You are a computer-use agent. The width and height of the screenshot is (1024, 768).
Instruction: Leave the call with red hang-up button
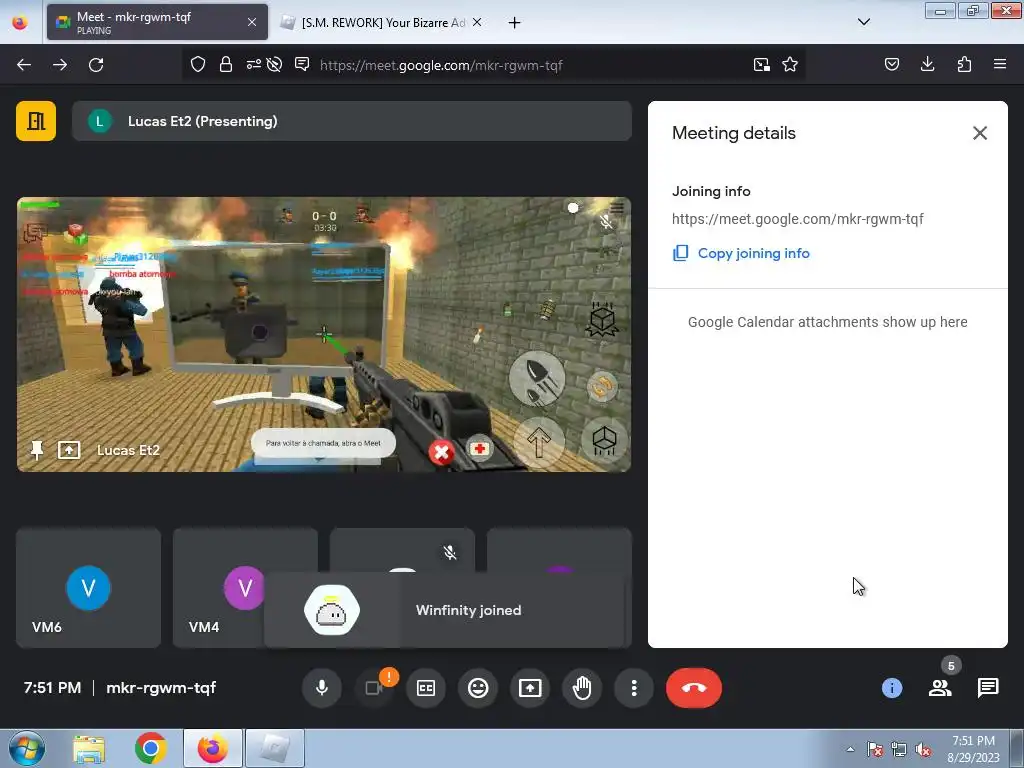694,688
